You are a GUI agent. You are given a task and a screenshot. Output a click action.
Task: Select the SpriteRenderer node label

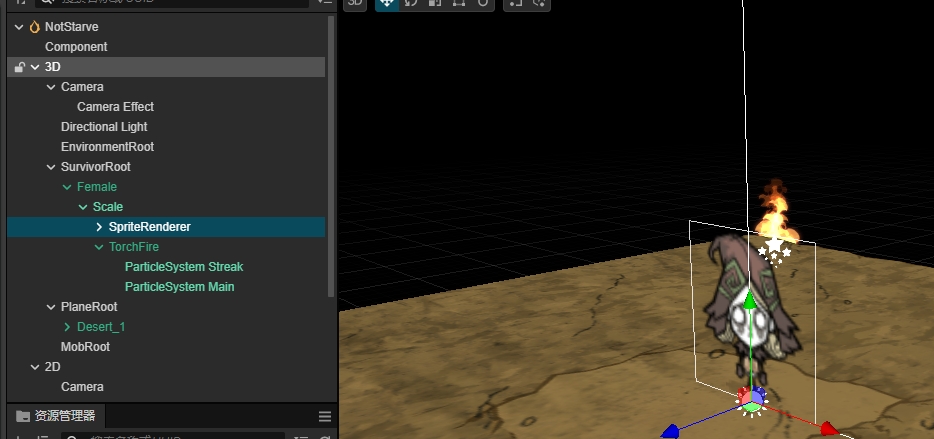tap(150, 227)
